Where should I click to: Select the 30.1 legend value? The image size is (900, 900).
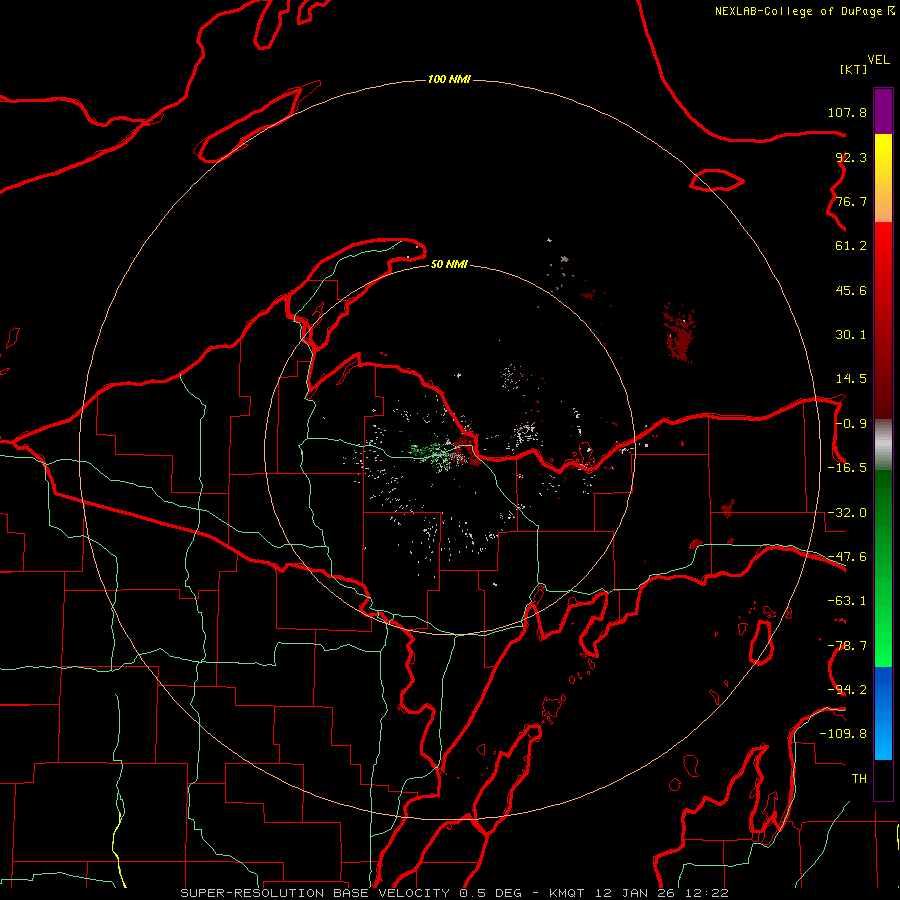pyautogui.click(x=851, y=335)
